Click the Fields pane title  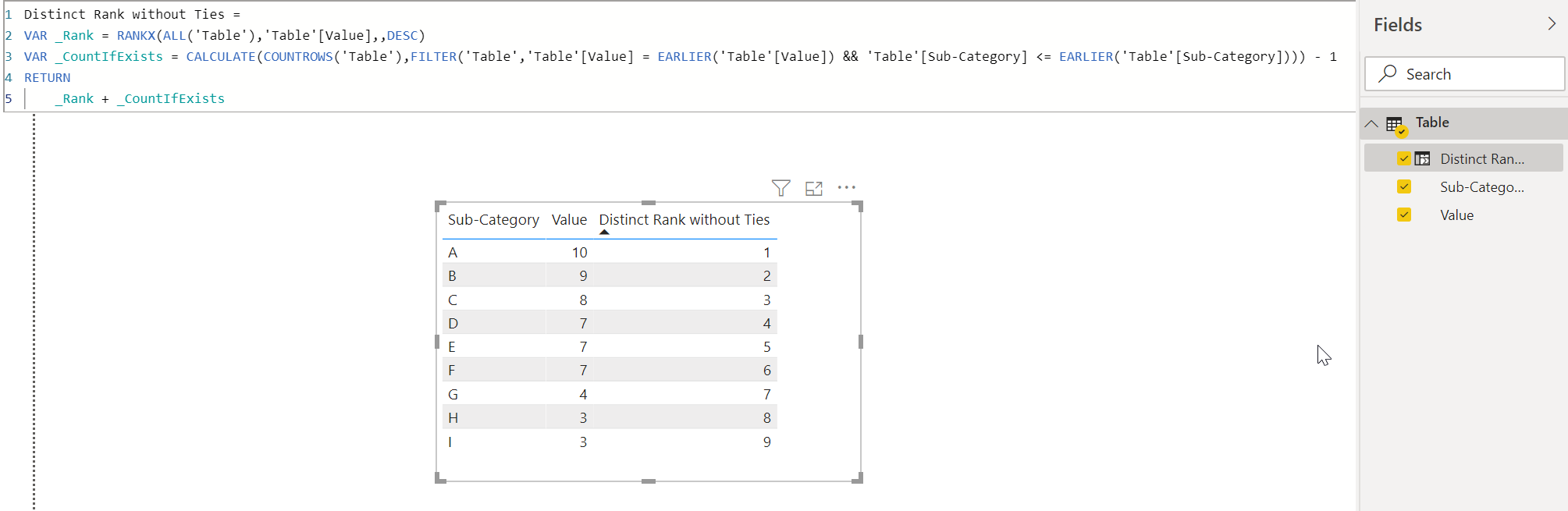[1398, 25]
